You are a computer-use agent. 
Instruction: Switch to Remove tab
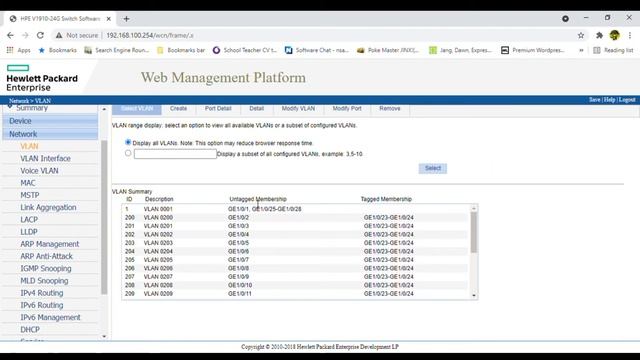(390, 109)
